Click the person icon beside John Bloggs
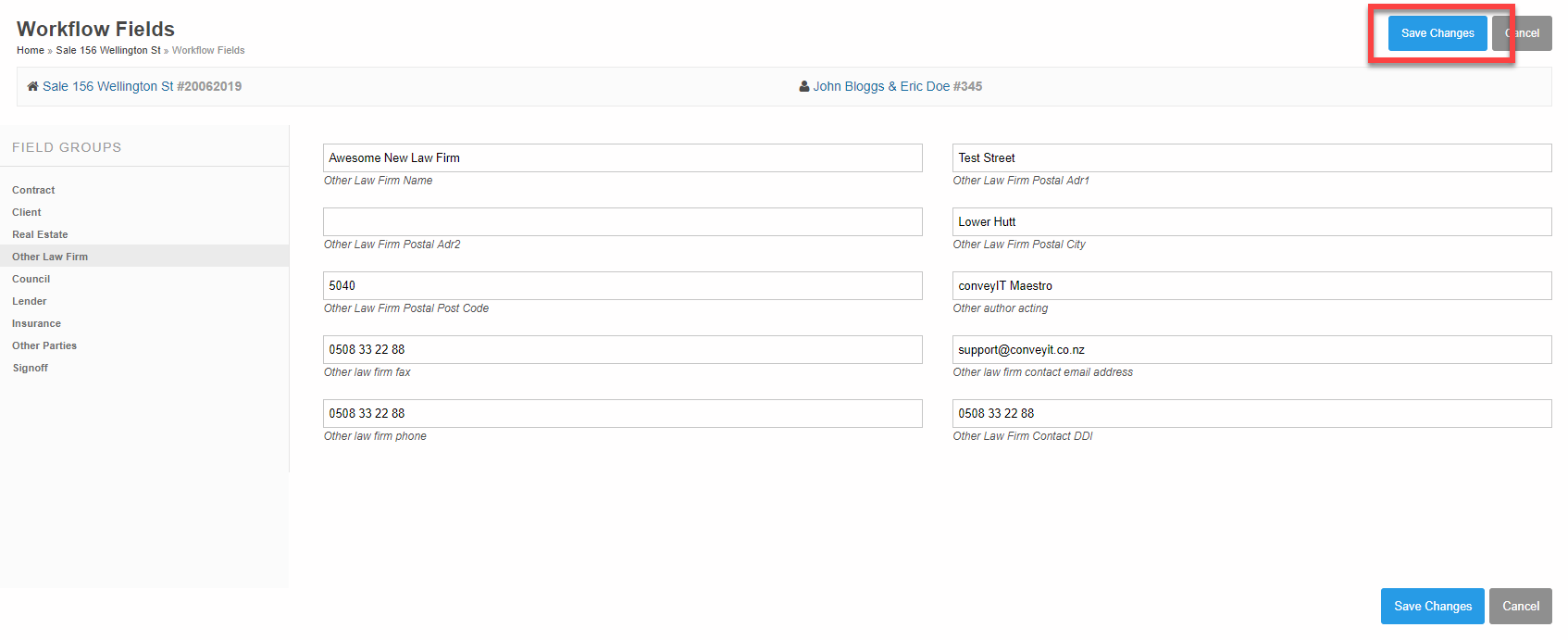The width and height of the screenshot is (1568, 640). pos(803,86)
